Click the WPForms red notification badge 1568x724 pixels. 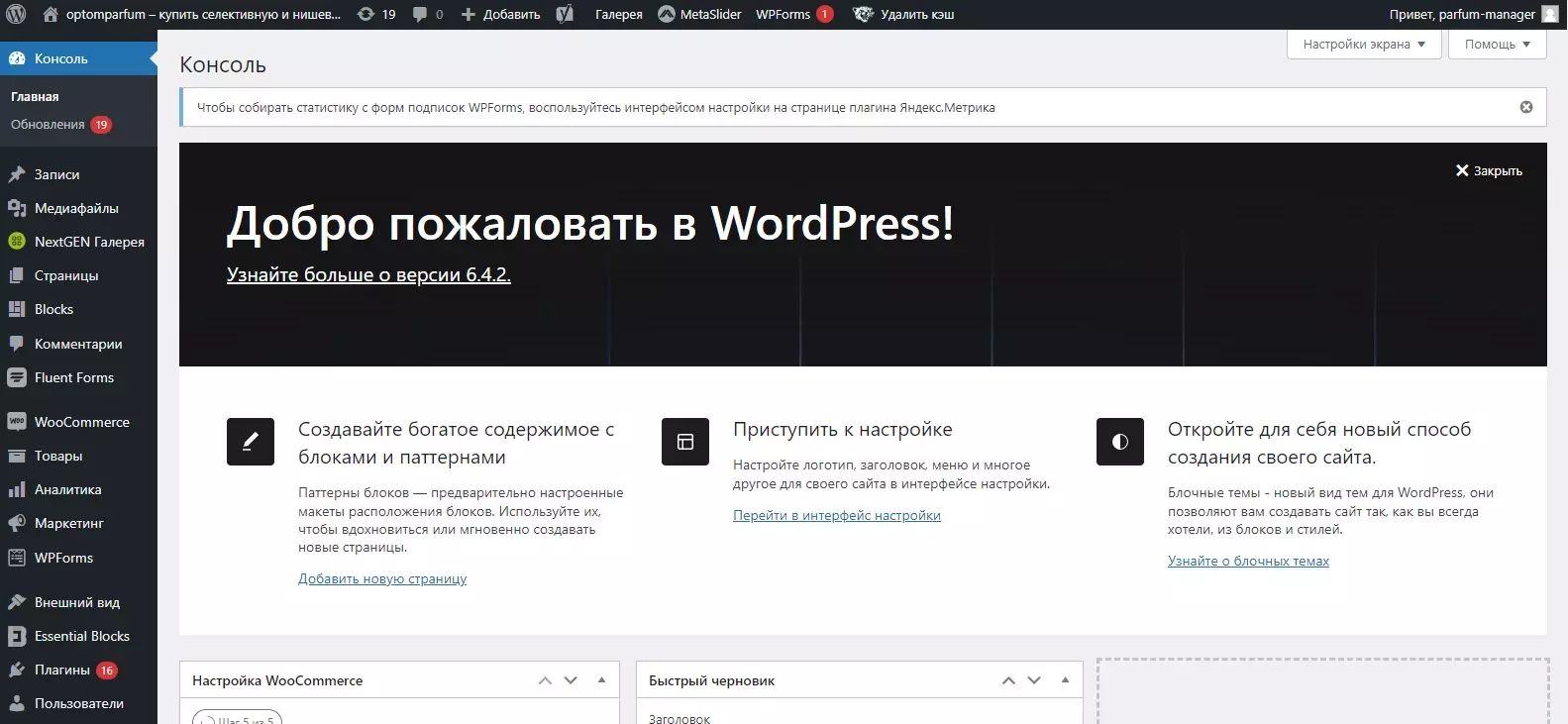[x=824, y=14]
